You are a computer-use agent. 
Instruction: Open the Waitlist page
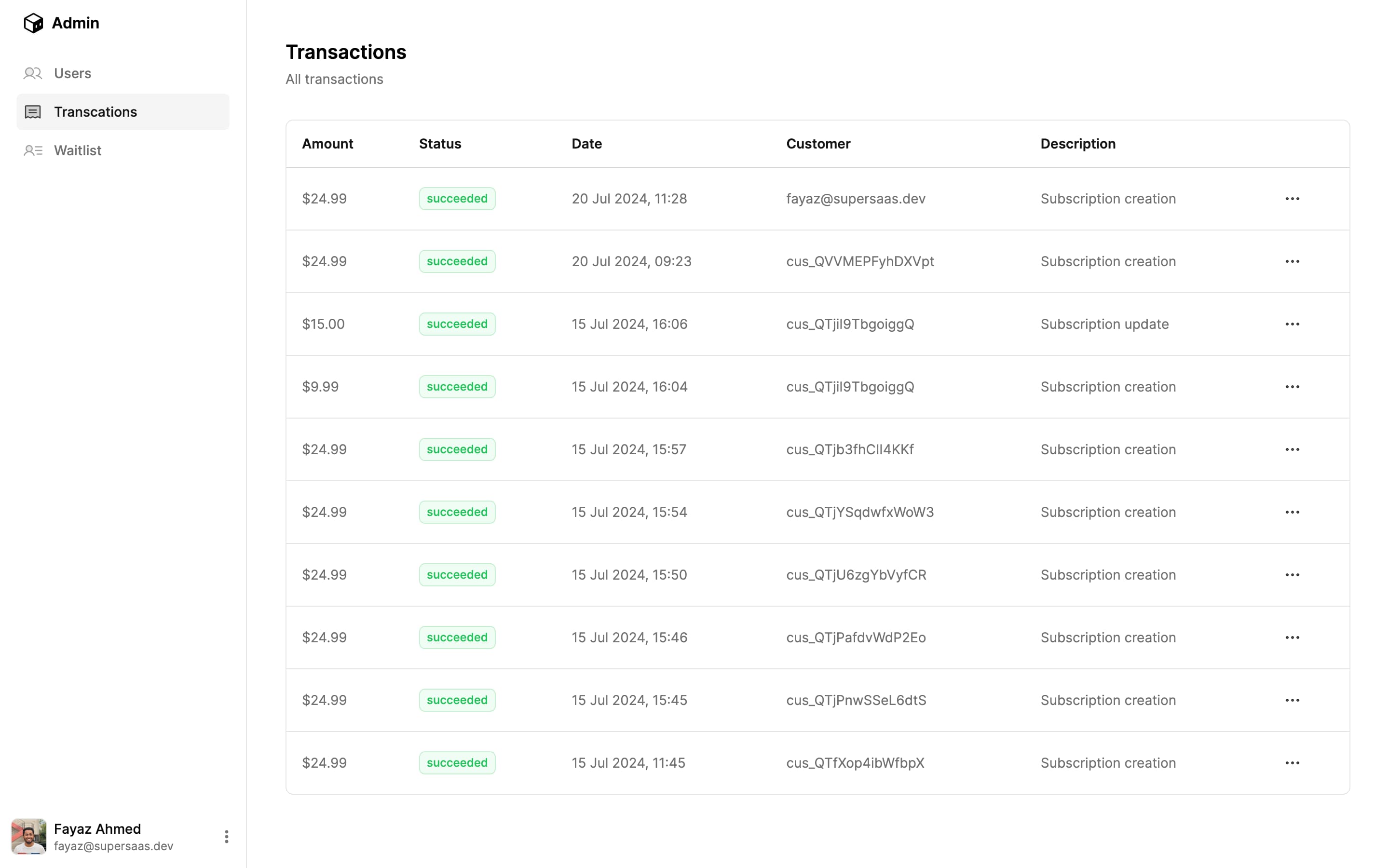pos(78,150)
